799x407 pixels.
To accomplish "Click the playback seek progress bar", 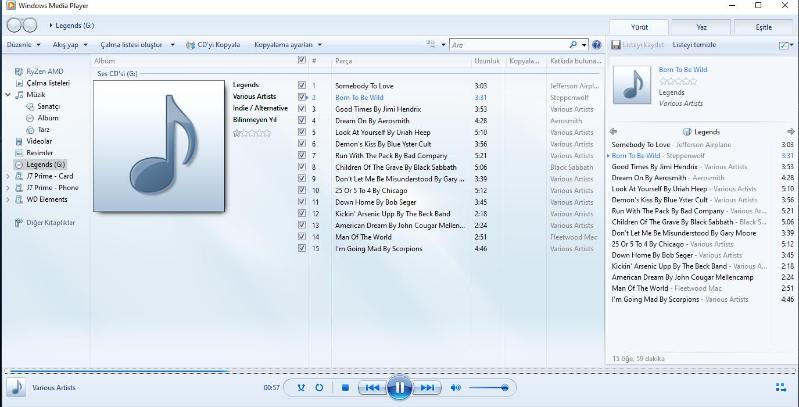I will (400, 371).
